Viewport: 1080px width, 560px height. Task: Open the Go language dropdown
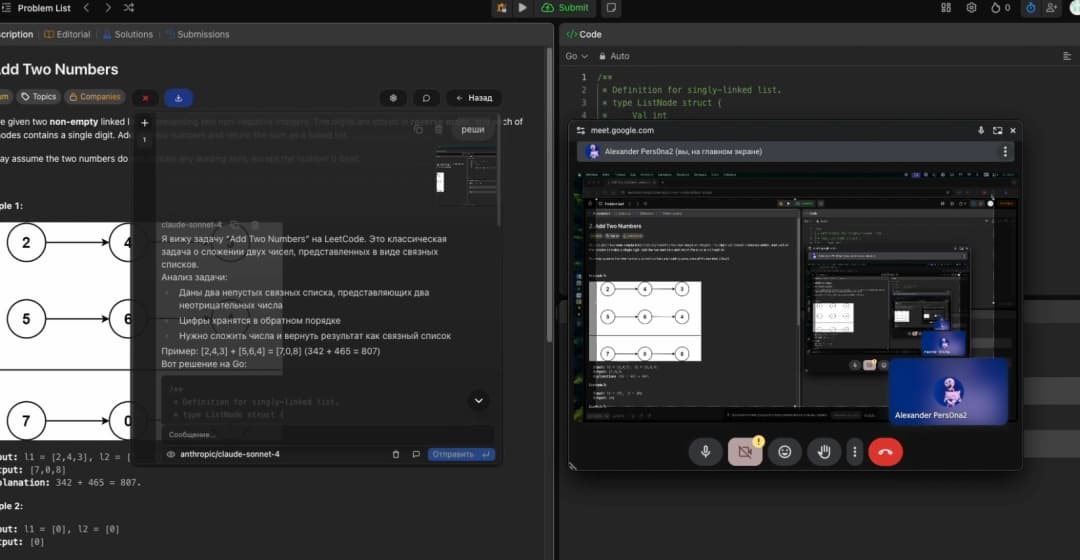[x=577, y=56]
